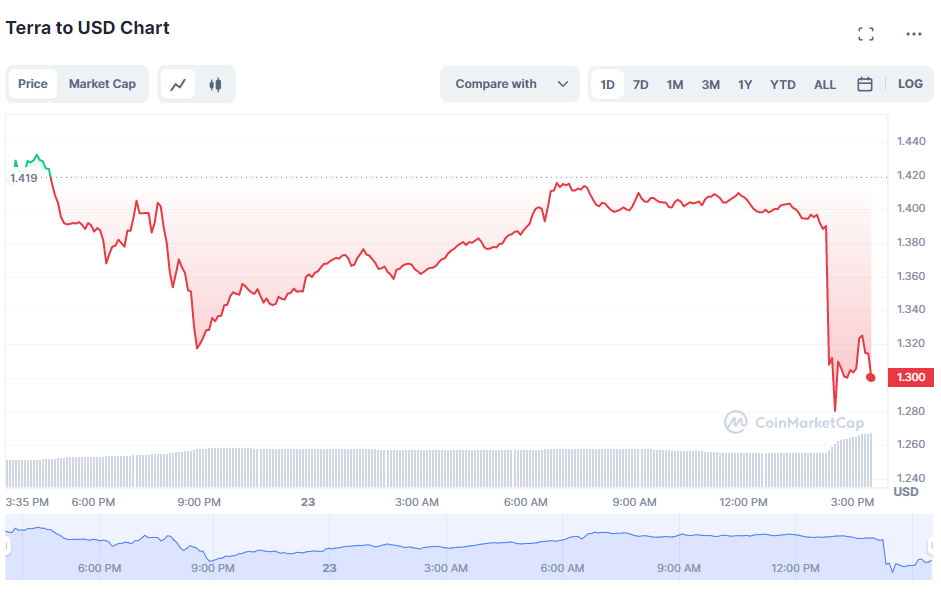Open the calendar date range picker

coord(865,84)
